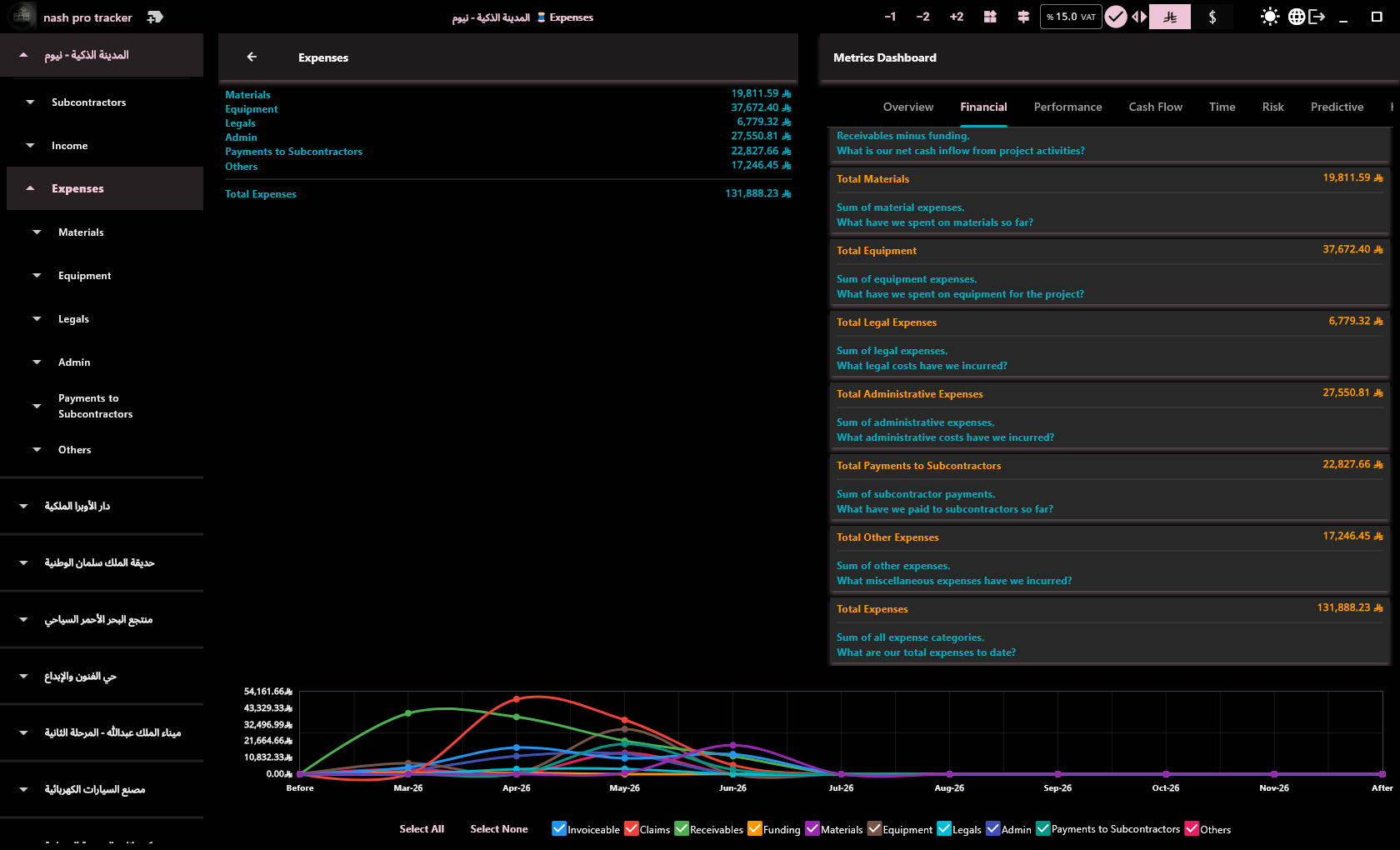Open the Predictive tab
Viewport: 1400px width, 850px height.
1337,107
